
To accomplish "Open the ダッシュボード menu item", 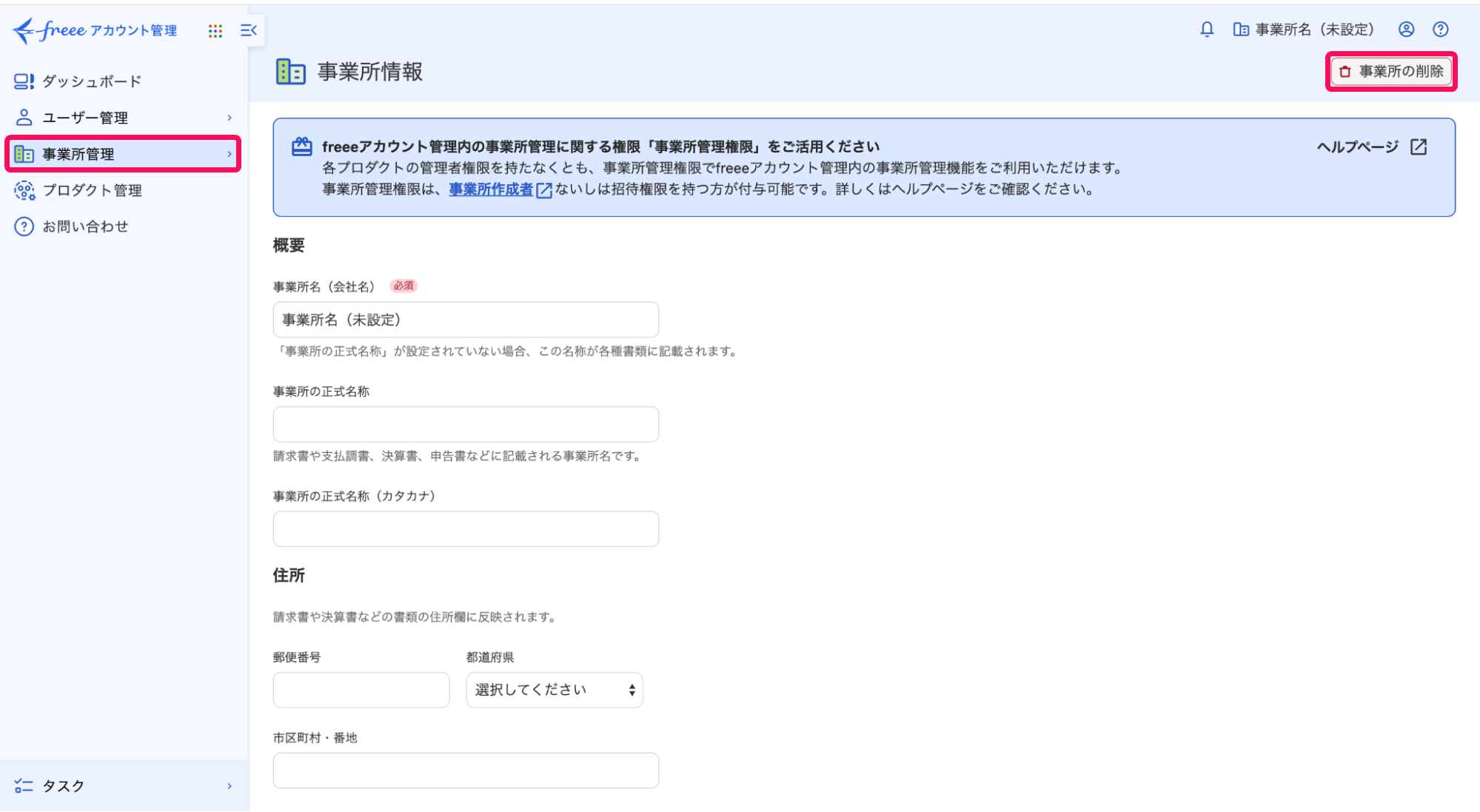I will (x=123, y=81).
